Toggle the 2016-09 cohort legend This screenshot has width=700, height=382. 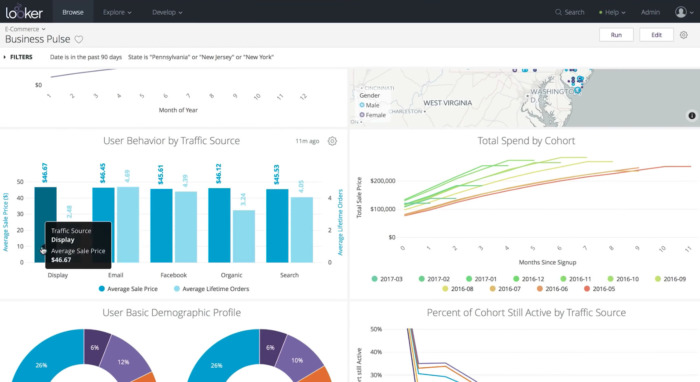(671, 279)
